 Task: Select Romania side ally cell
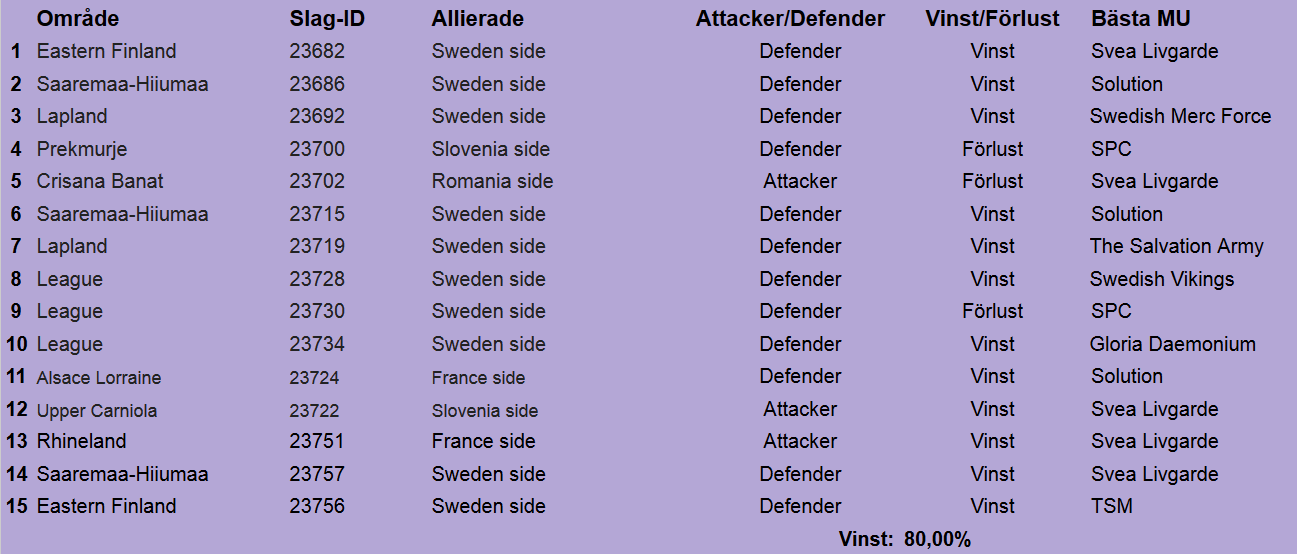pyautogui.click(x=492, y=181)
